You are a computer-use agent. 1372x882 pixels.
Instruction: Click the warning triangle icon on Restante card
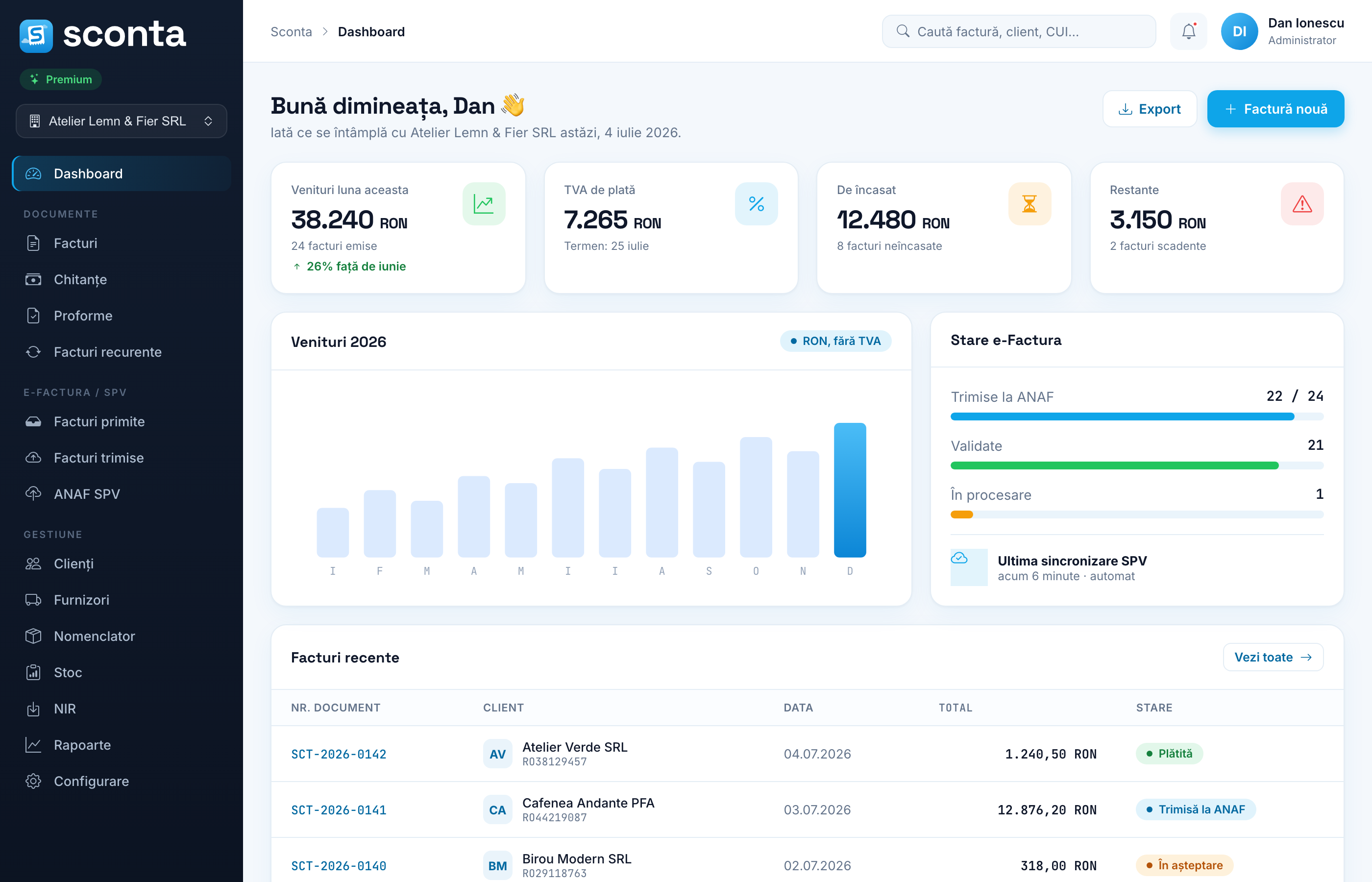[x=1302, y=204]
